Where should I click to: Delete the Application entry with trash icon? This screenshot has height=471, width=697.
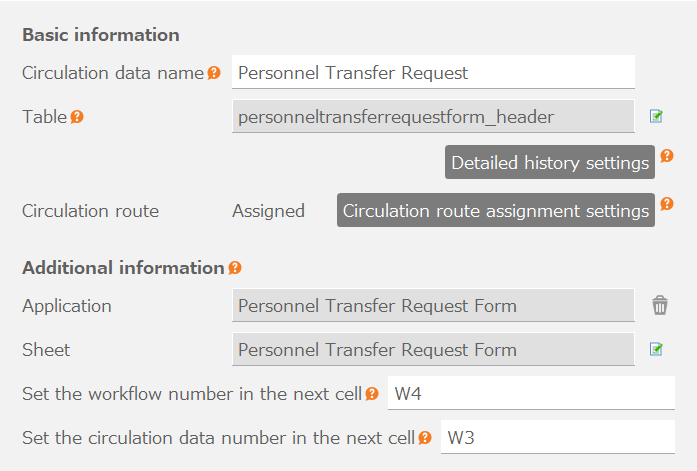tap(659, 306)
